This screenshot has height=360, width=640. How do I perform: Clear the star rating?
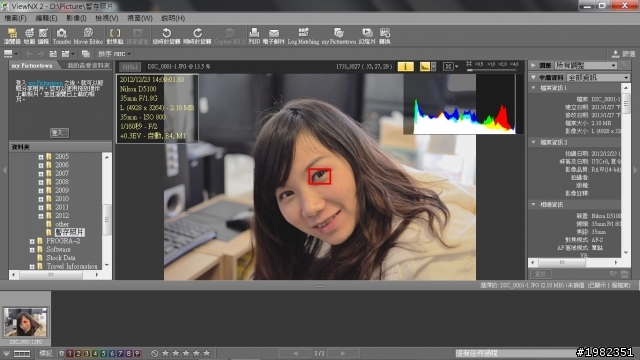[155, 353]
